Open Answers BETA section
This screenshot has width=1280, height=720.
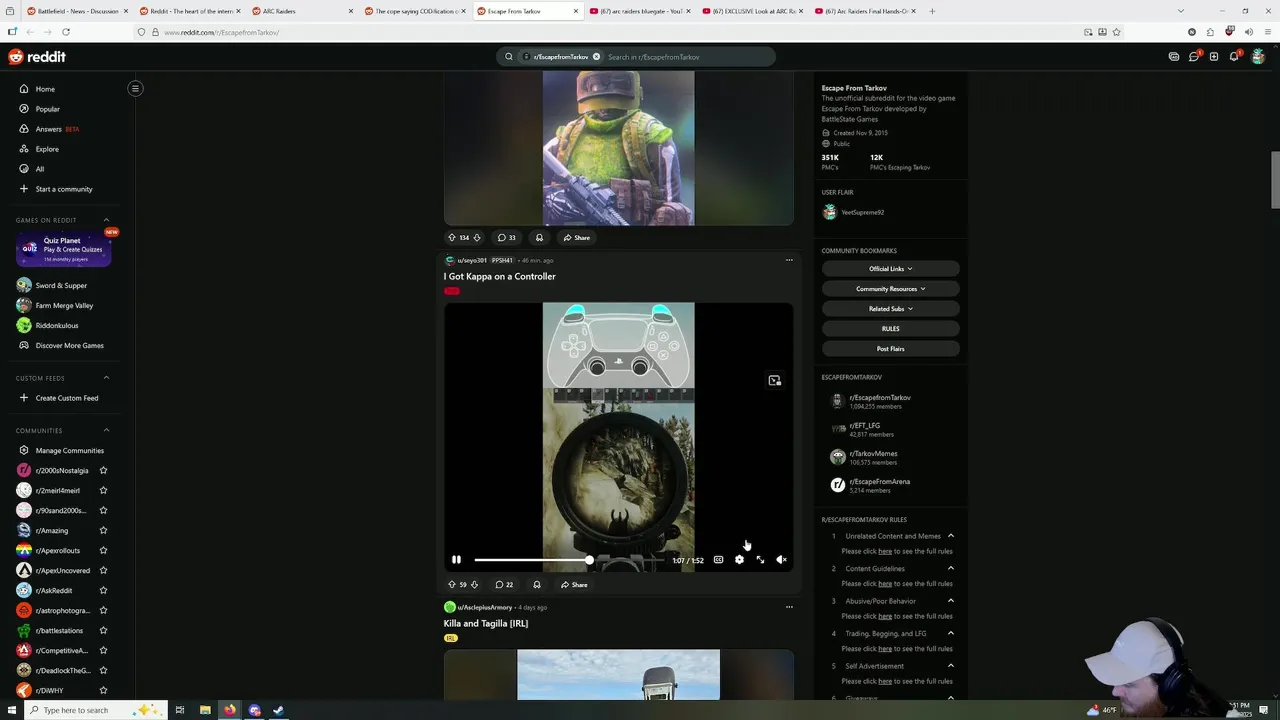(49, 129)
